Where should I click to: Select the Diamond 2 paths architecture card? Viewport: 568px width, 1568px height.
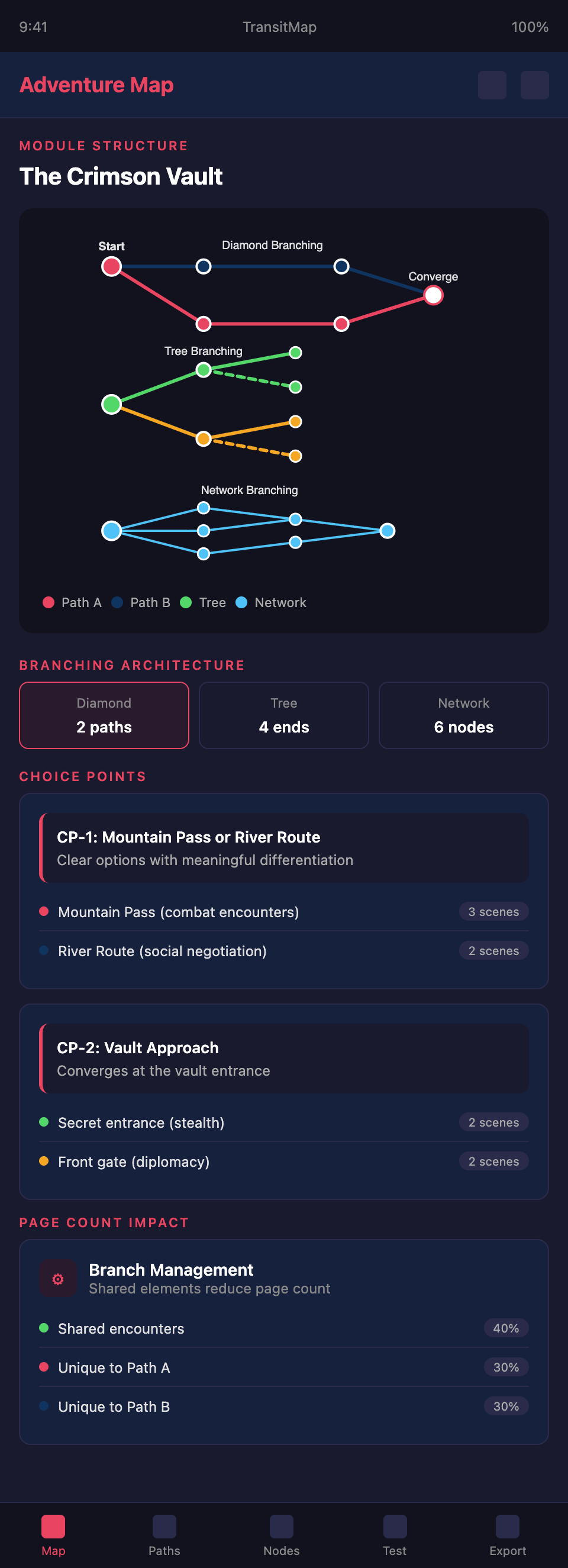click(x=104, y=715)
